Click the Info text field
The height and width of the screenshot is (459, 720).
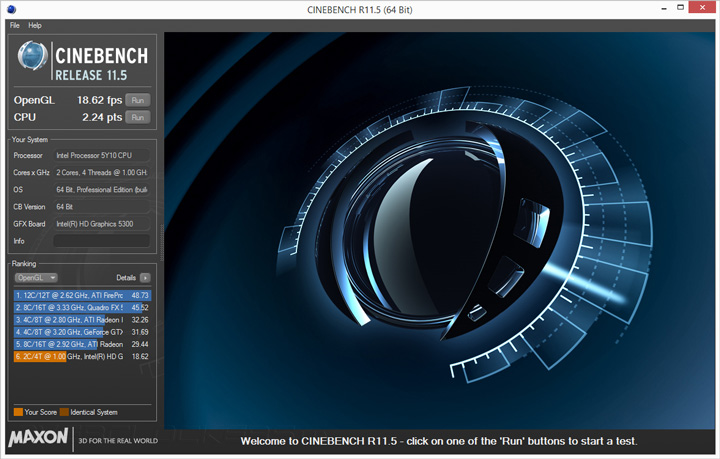point(101,241)
